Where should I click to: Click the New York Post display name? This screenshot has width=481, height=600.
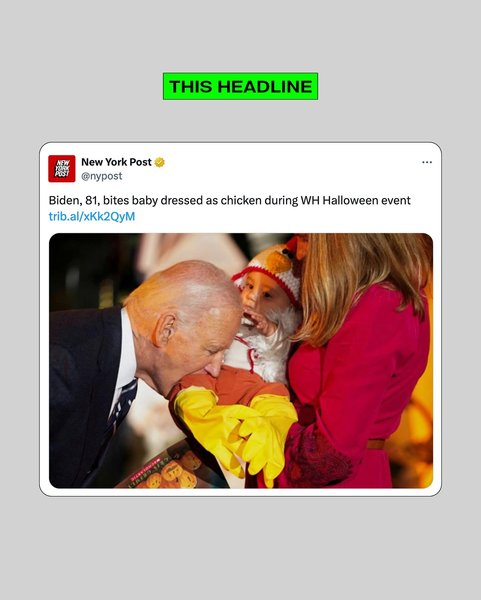(116, 162)
